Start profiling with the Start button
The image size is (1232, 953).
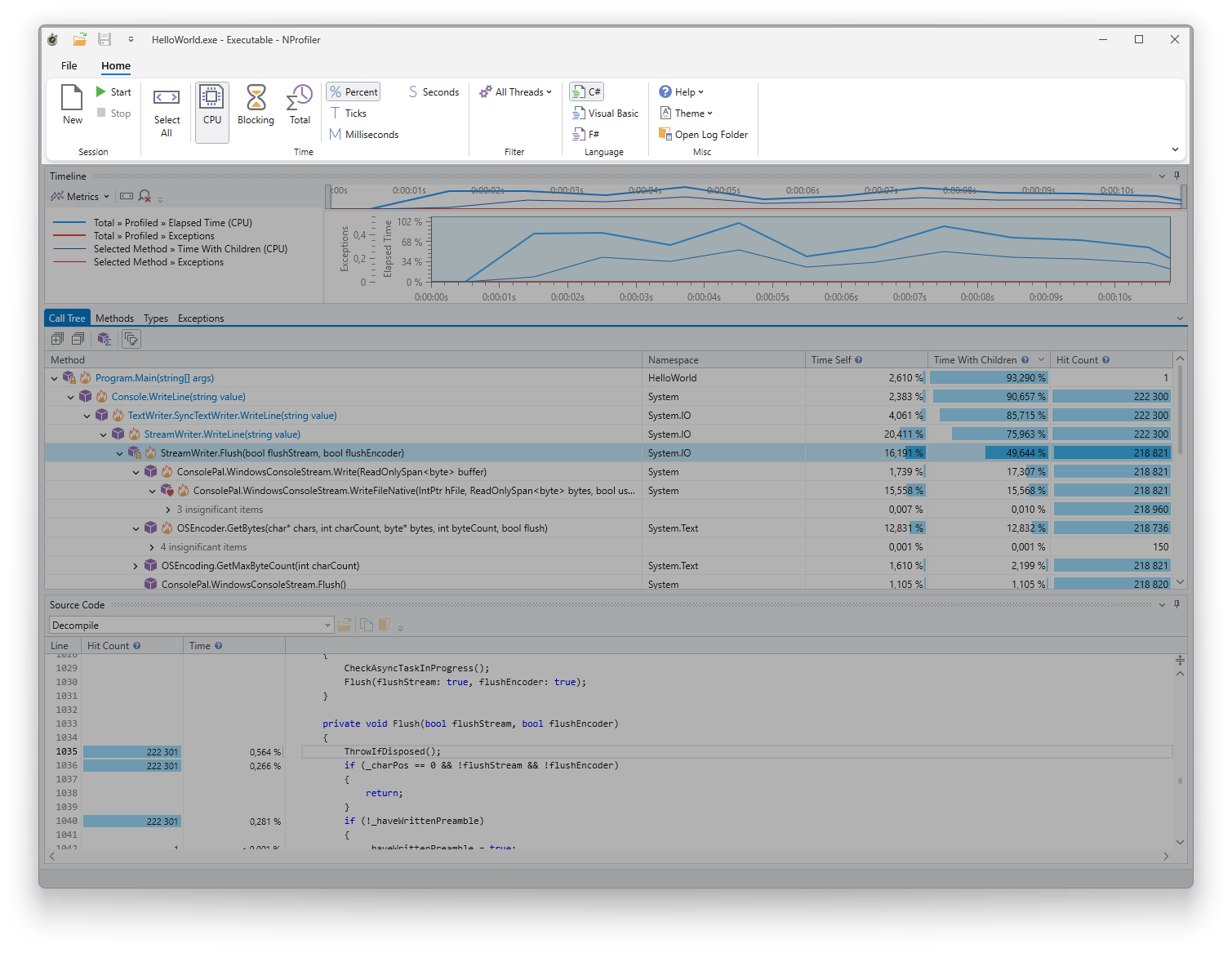coord(113,92)
